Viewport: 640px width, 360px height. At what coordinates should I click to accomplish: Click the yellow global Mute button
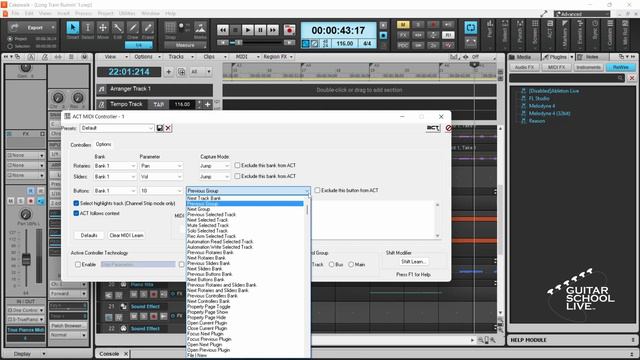point(403,25)
